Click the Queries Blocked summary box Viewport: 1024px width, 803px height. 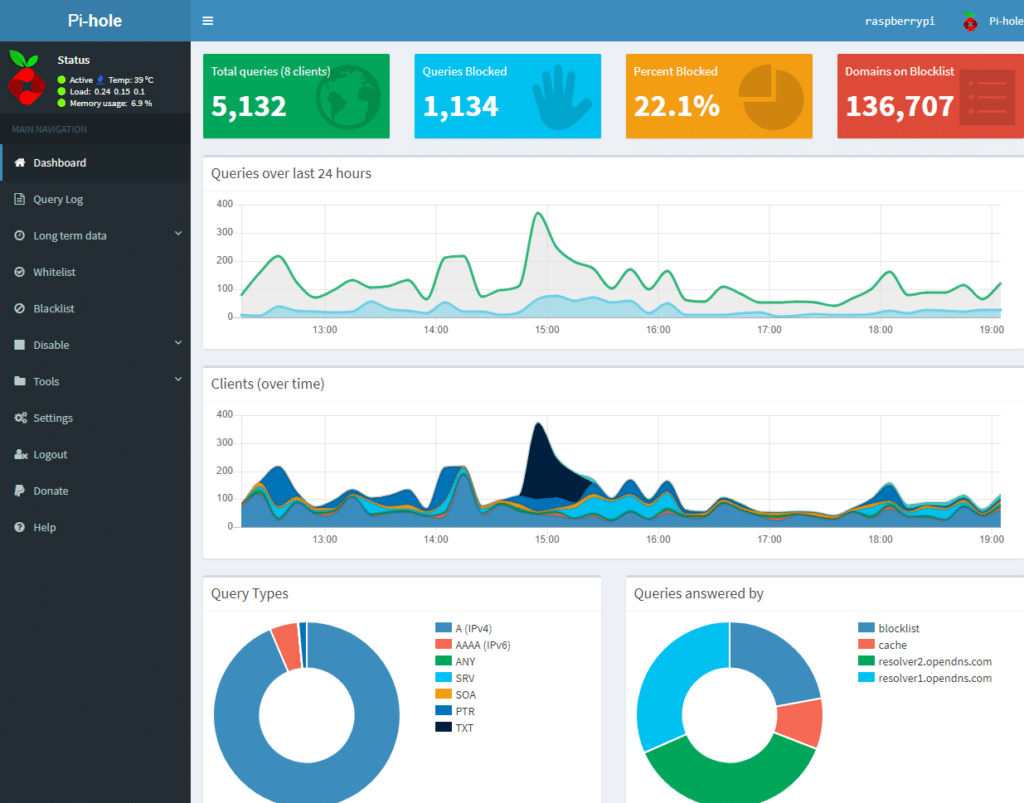point(507,96)
